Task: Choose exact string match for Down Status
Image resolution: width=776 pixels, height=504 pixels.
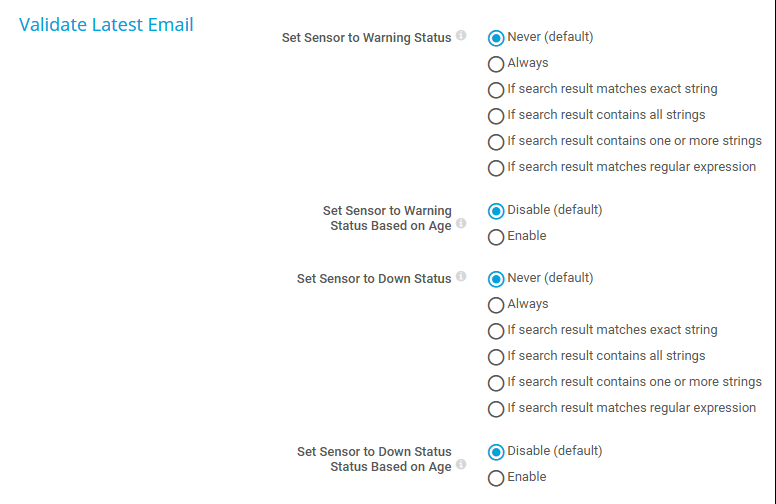Action: 495,331
